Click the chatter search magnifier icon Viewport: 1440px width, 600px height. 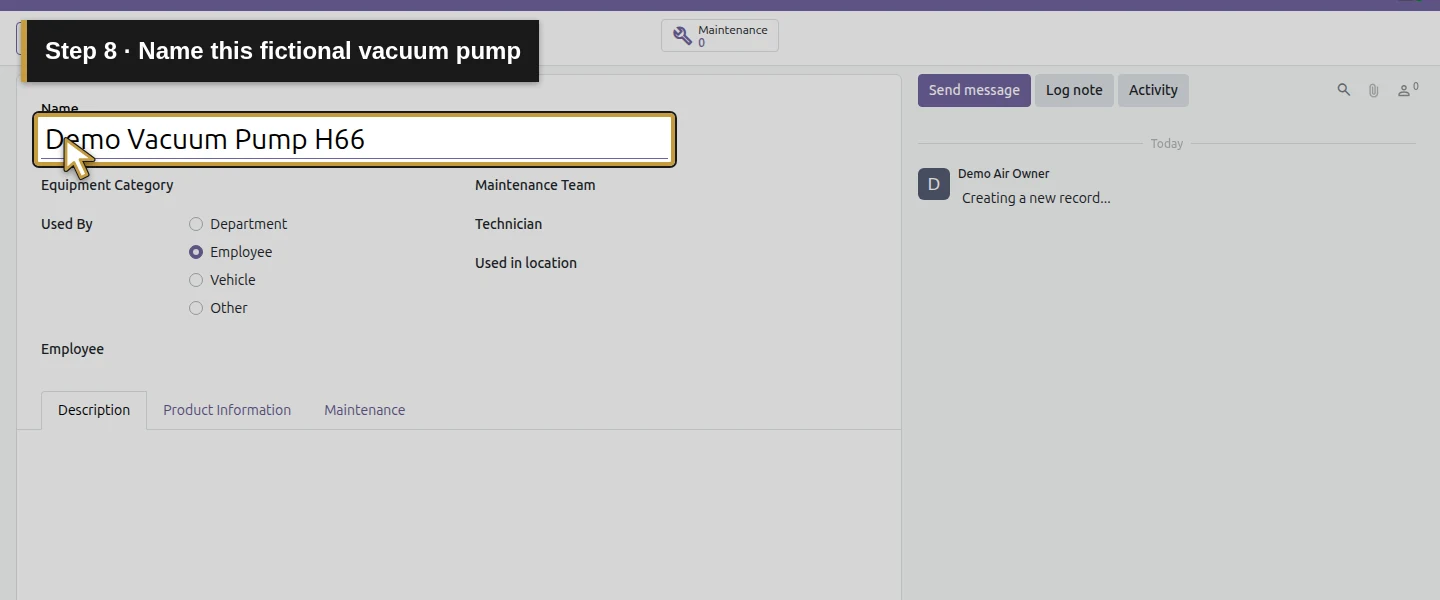point(1344,90)
